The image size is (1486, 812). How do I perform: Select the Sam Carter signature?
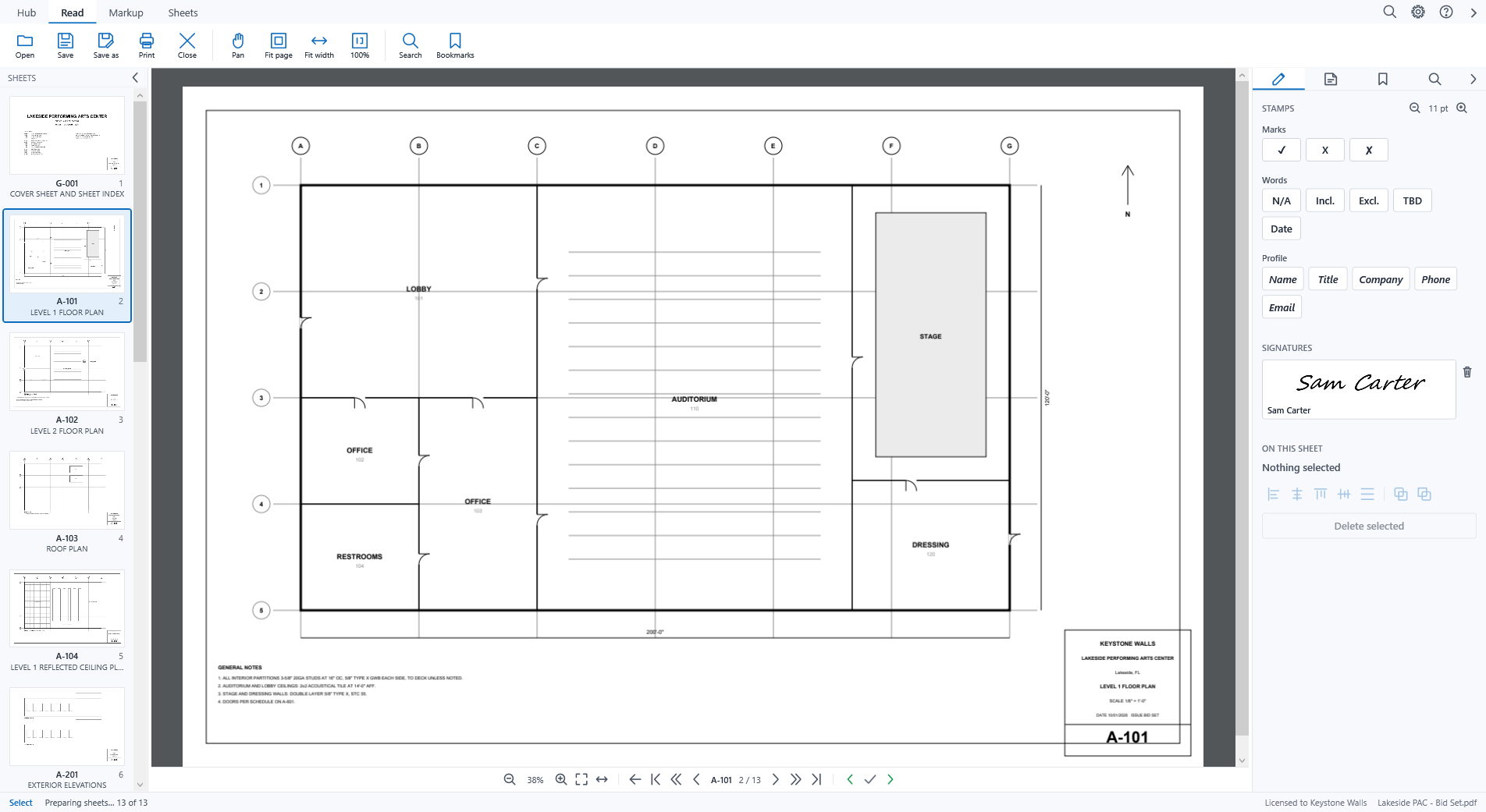[x=1359, y=389]
